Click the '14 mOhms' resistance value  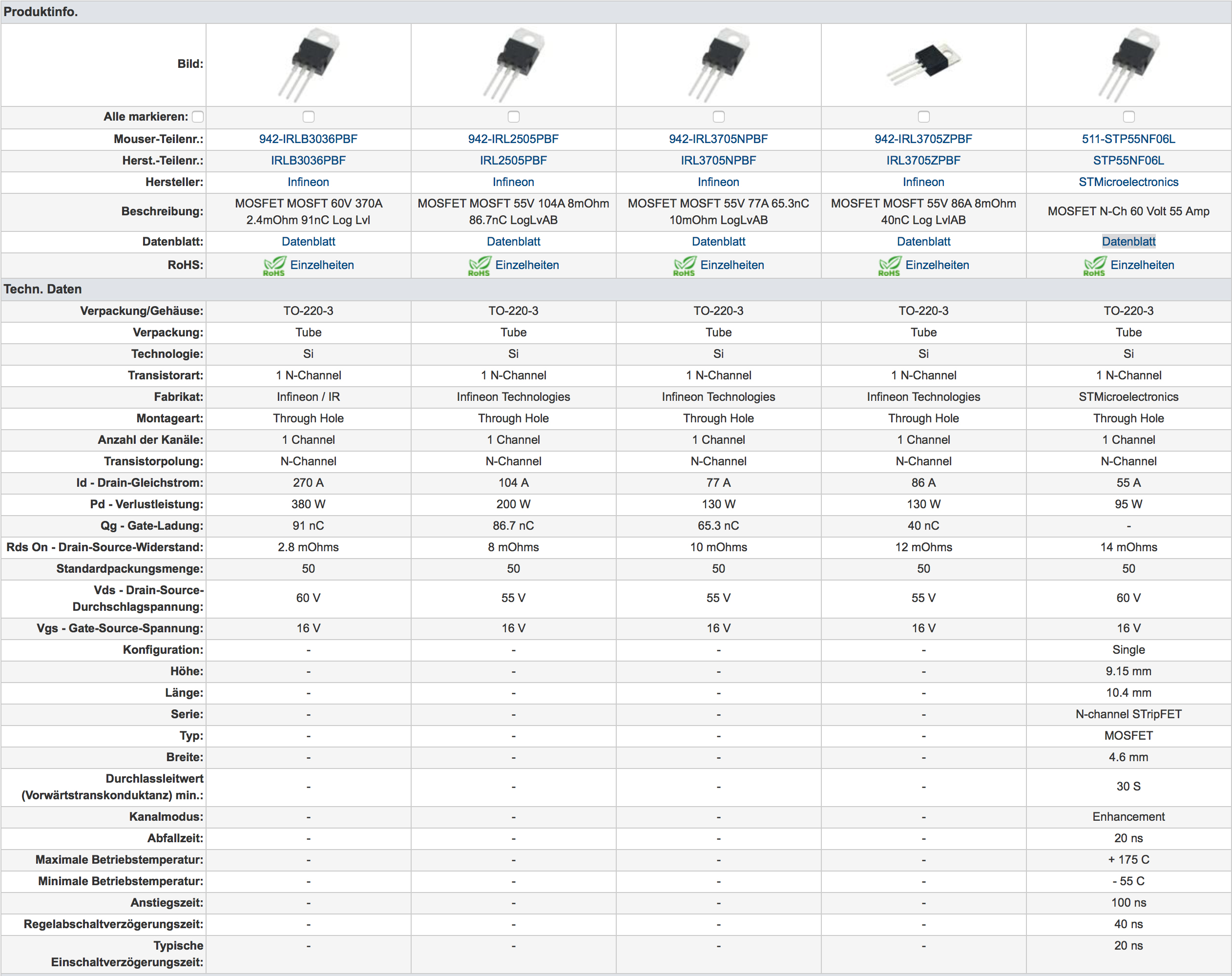click(1129, 547)
